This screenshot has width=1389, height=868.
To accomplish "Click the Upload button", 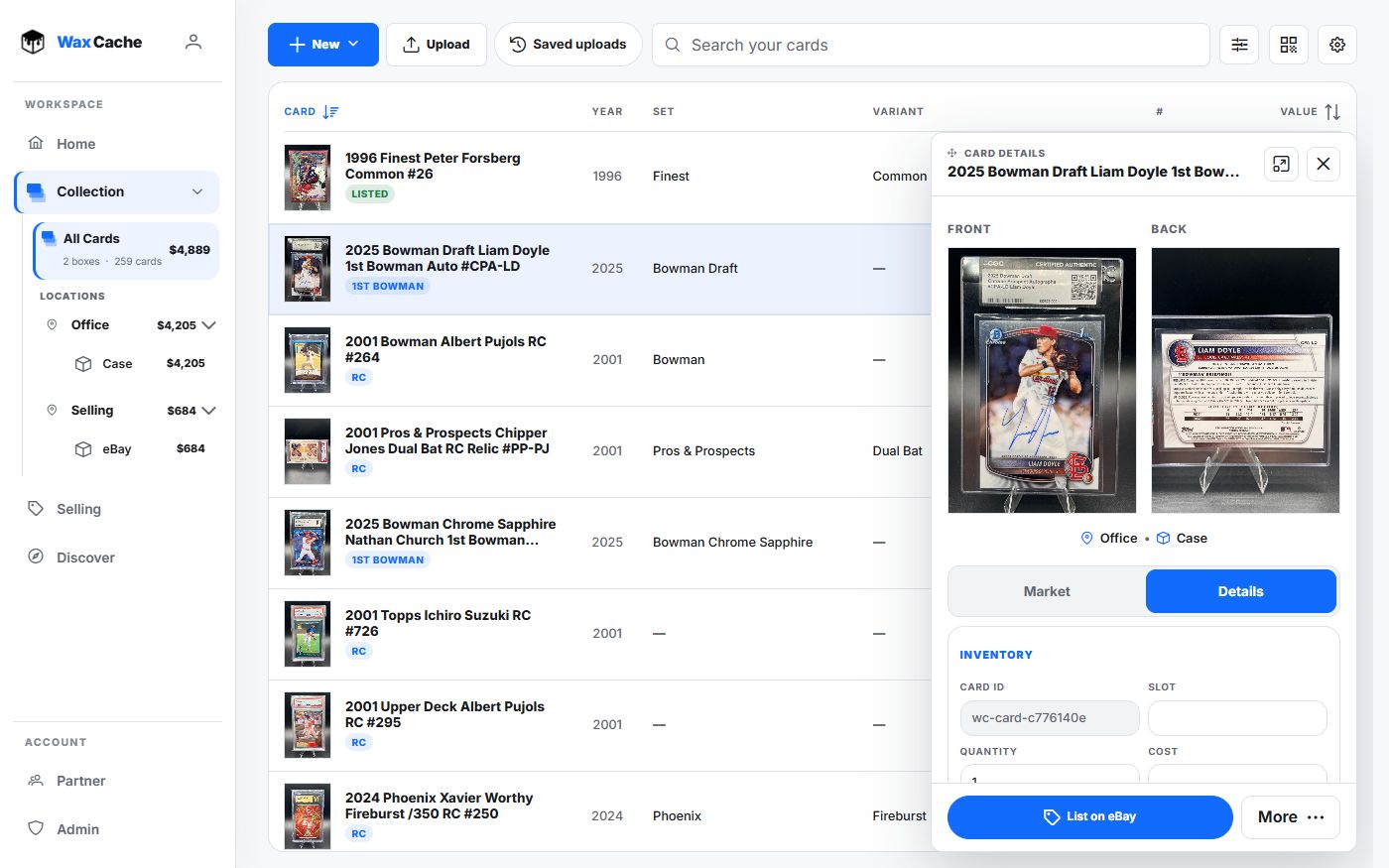I will click(x=437, y=45).
